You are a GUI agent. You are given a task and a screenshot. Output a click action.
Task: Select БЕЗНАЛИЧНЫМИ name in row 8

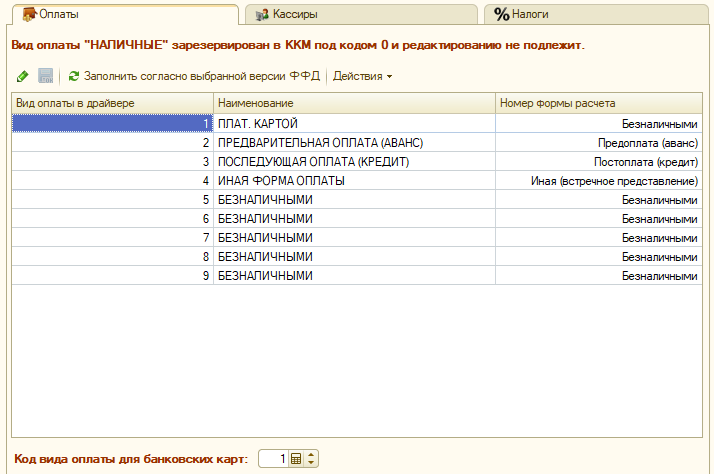click(354, 256)
